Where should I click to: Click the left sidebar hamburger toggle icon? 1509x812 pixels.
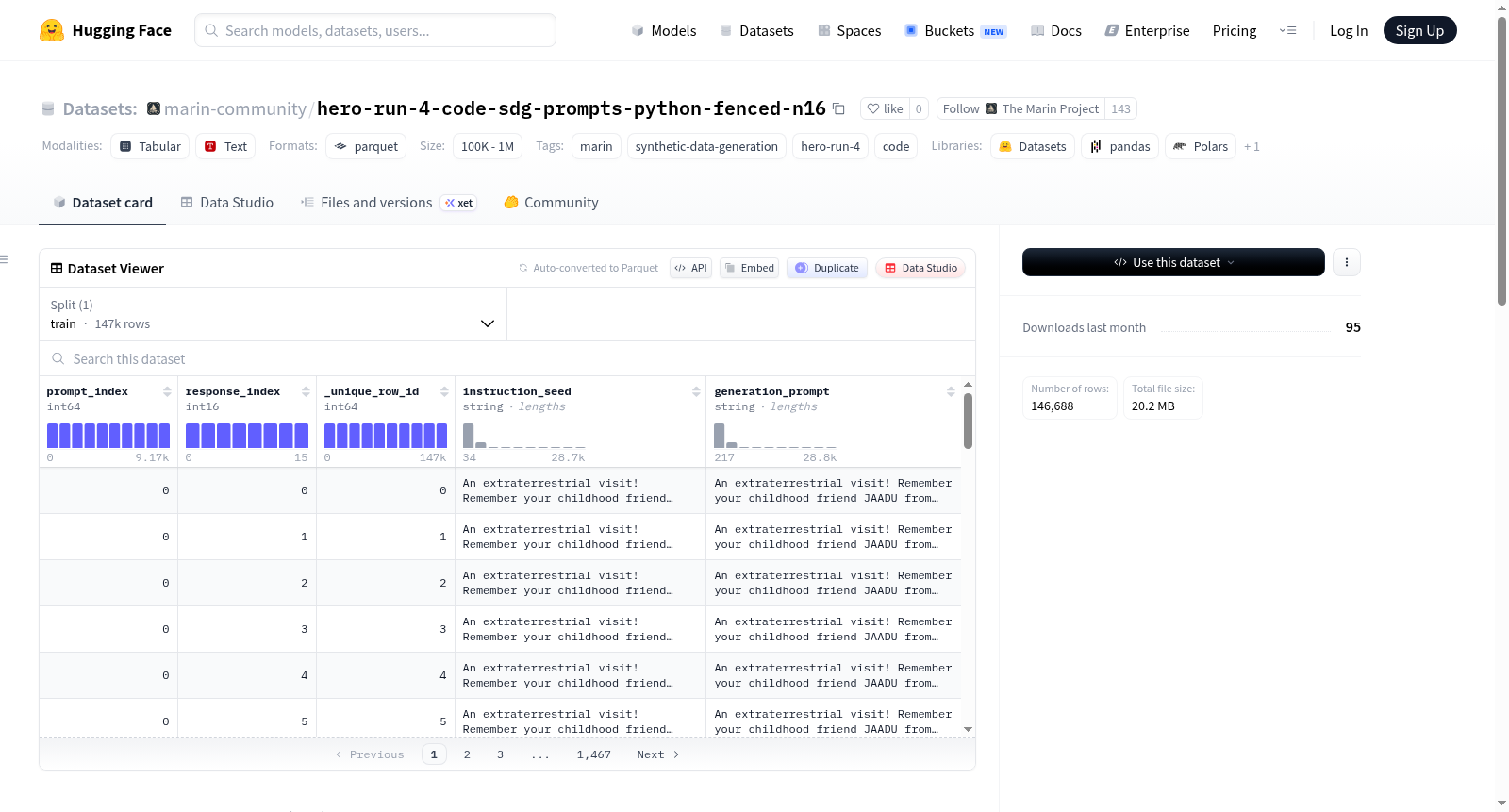point(4,259)
